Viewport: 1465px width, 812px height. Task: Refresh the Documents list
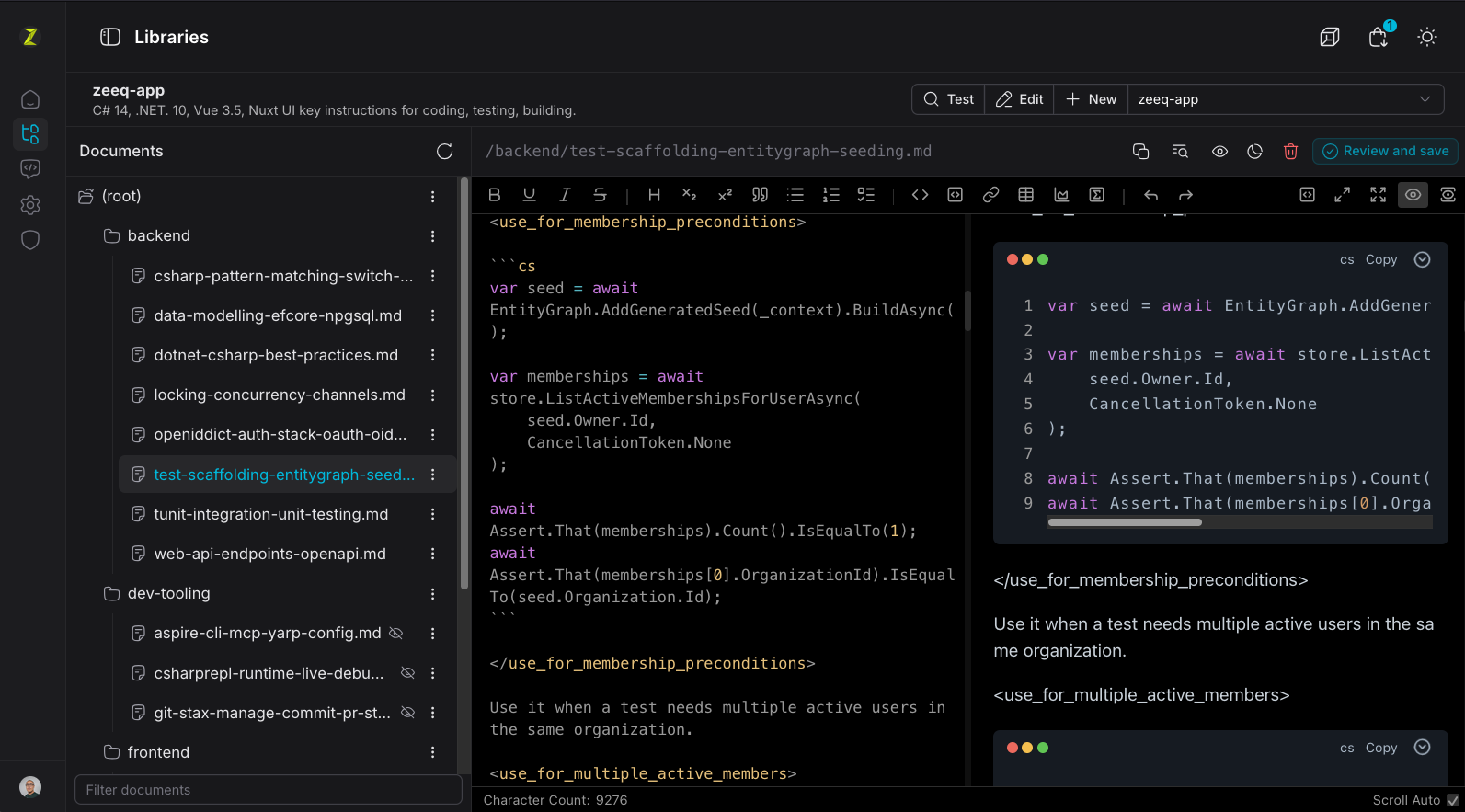[445, 152]
